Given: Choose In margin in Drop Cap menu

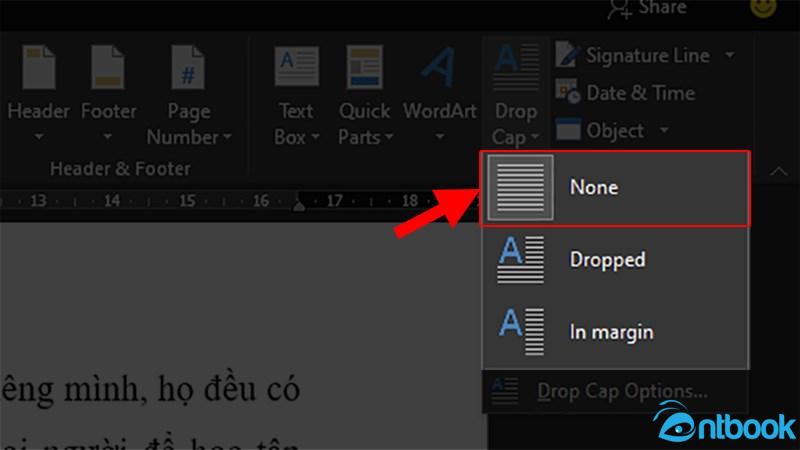Looking at the screenshot, I should (x=615, y=332).
